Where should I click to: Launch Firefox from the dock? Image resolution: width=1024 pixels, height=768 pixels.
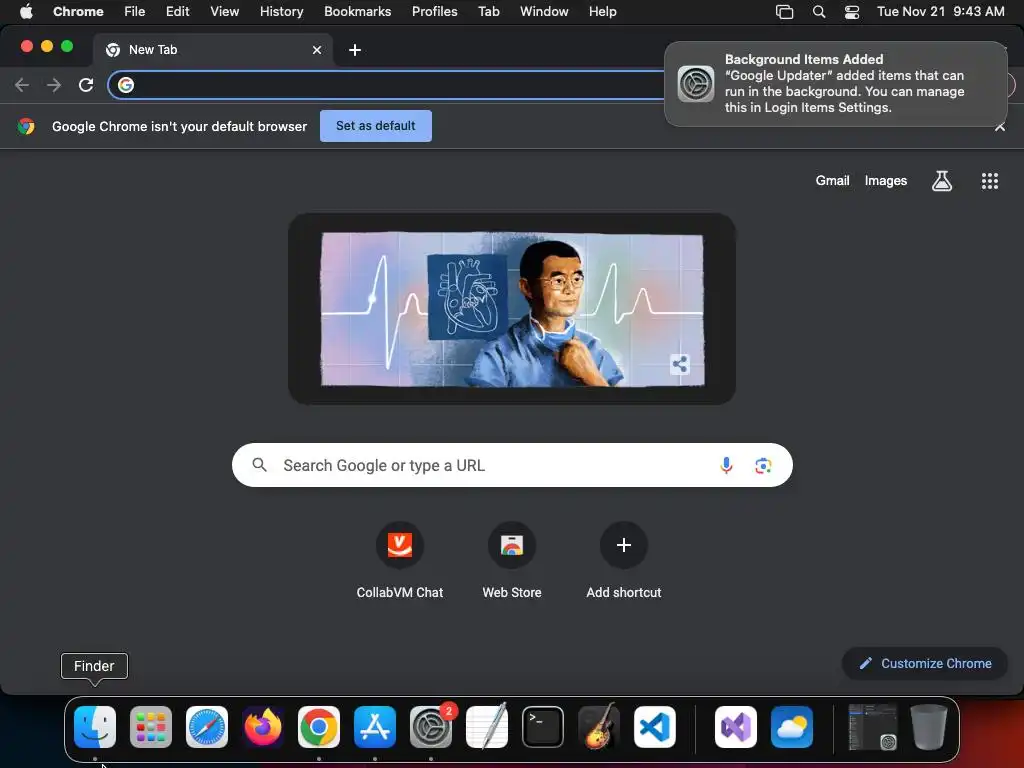point(263,726)
